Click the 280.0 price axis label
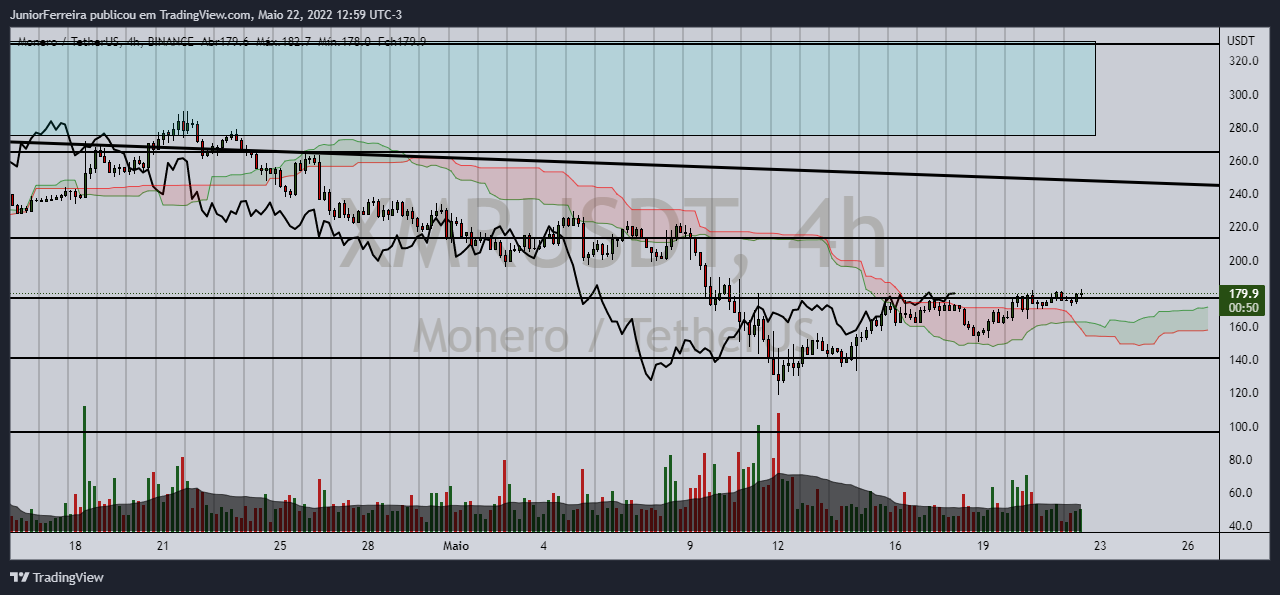The image size is (1280, 595). tap(1243, 128)
